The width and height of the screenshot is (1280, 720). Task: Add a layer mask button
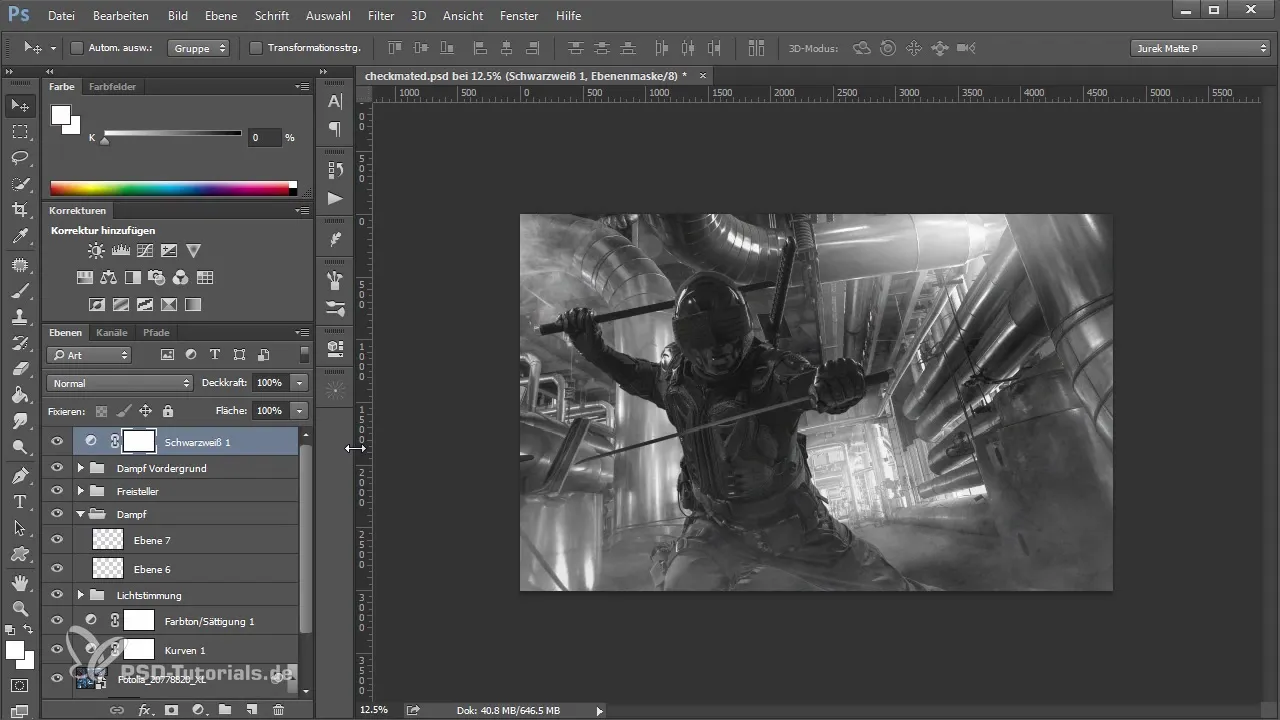tap(171, 709)
